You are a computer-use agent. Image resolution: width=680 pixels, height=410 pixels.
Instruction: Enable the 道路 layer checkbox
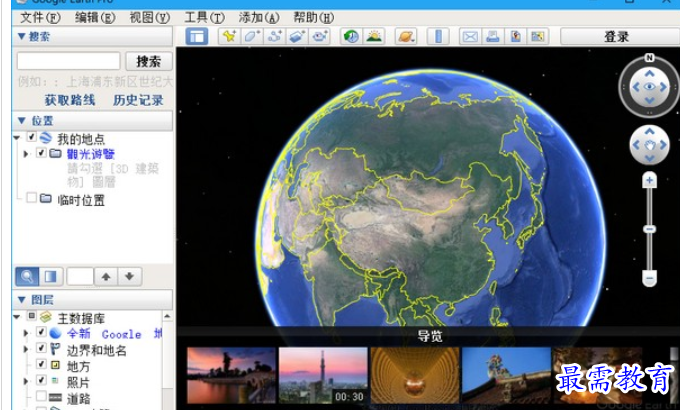coord(41,396)
